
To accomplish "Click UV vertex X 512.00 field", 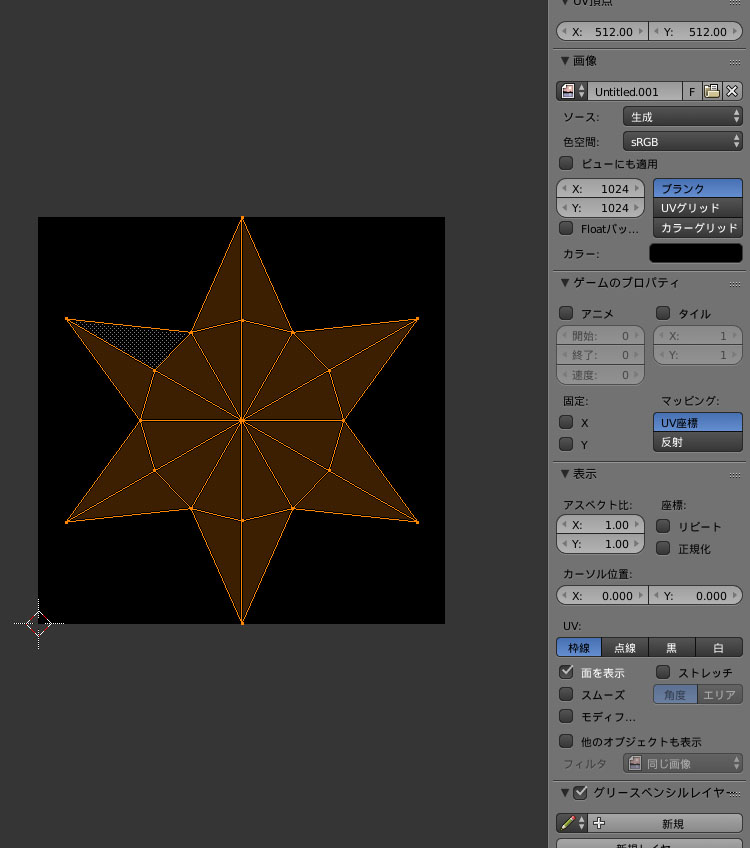I will click(x=602, y=31).
